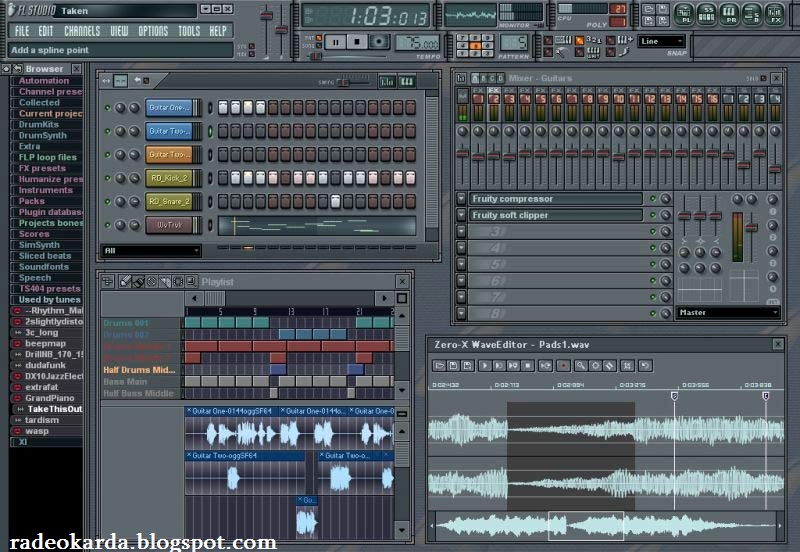Open the Step Sequencer with SS button
Viewport: 800px width, 552px height.
click(706, 14)
